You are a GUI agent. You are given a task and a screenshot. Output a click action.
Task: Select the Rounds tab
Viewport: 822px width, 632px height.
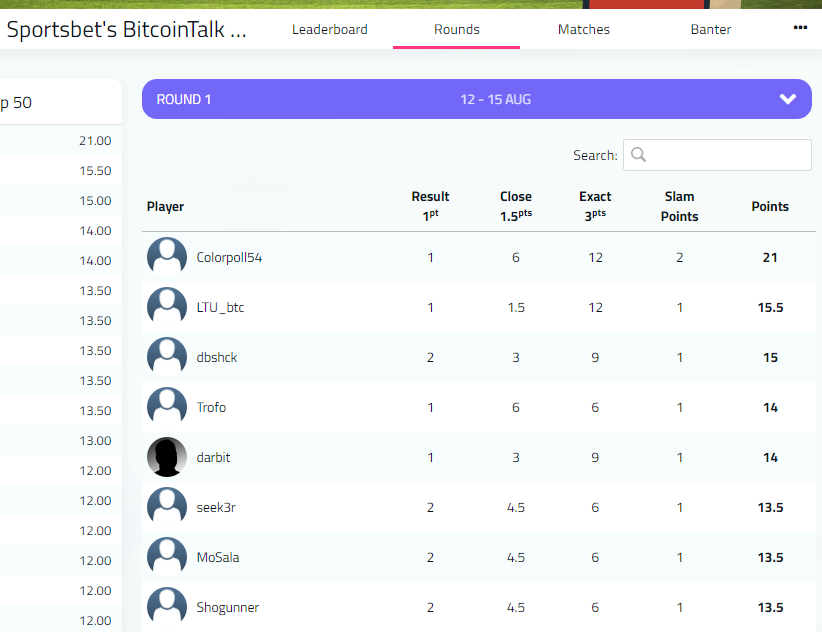(x=457, y=29)
